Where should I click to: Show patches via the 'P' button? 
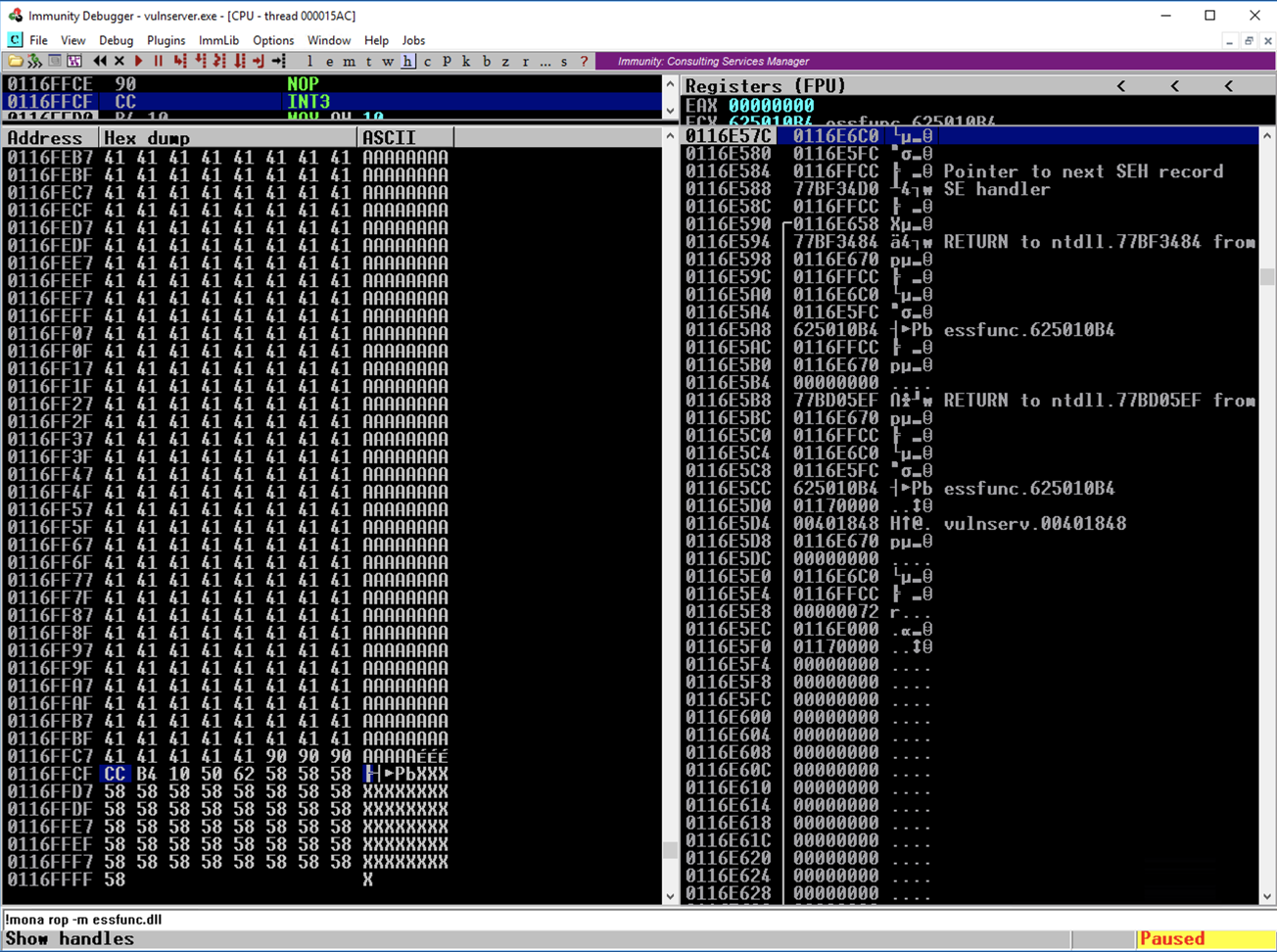(447, 61)
